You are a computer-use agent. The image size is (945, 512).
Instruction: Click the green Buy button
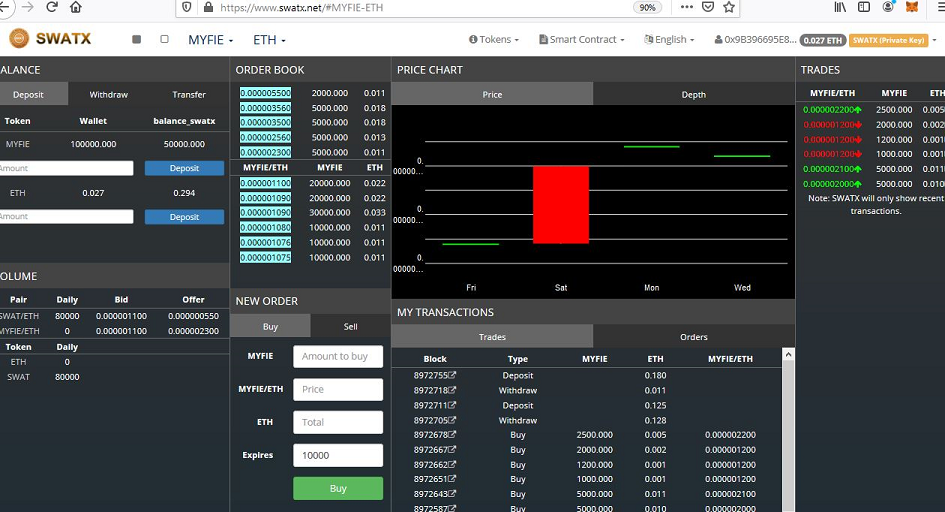338,489
